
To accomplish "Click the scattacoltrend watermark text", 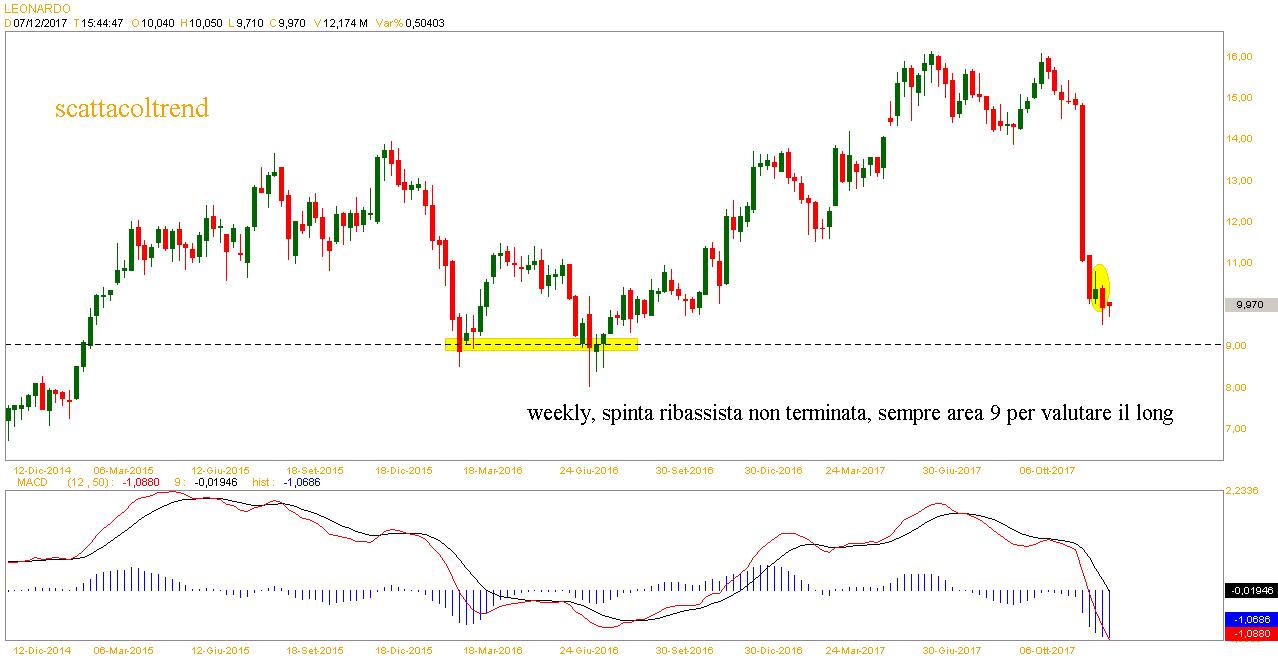I will coord(131,108).
